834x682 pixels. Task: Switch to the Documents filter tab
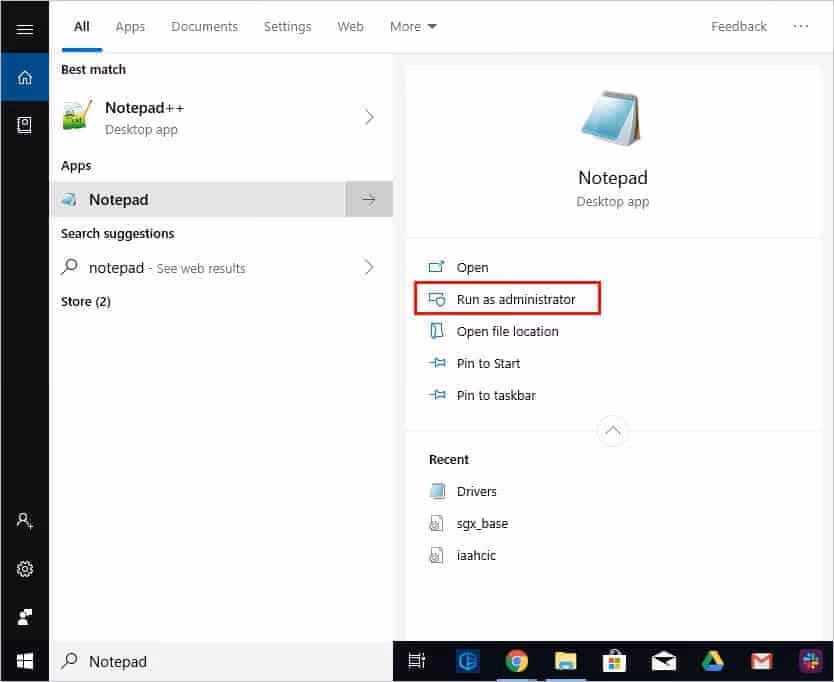204,26
